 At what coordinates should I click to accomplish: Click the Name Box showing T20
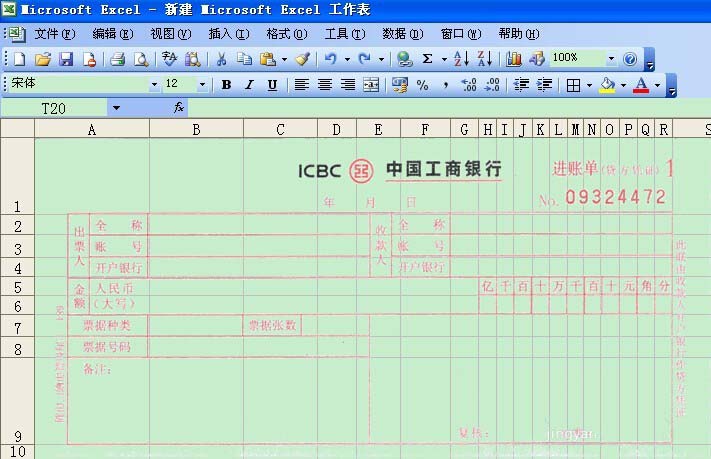pos(54,108)
